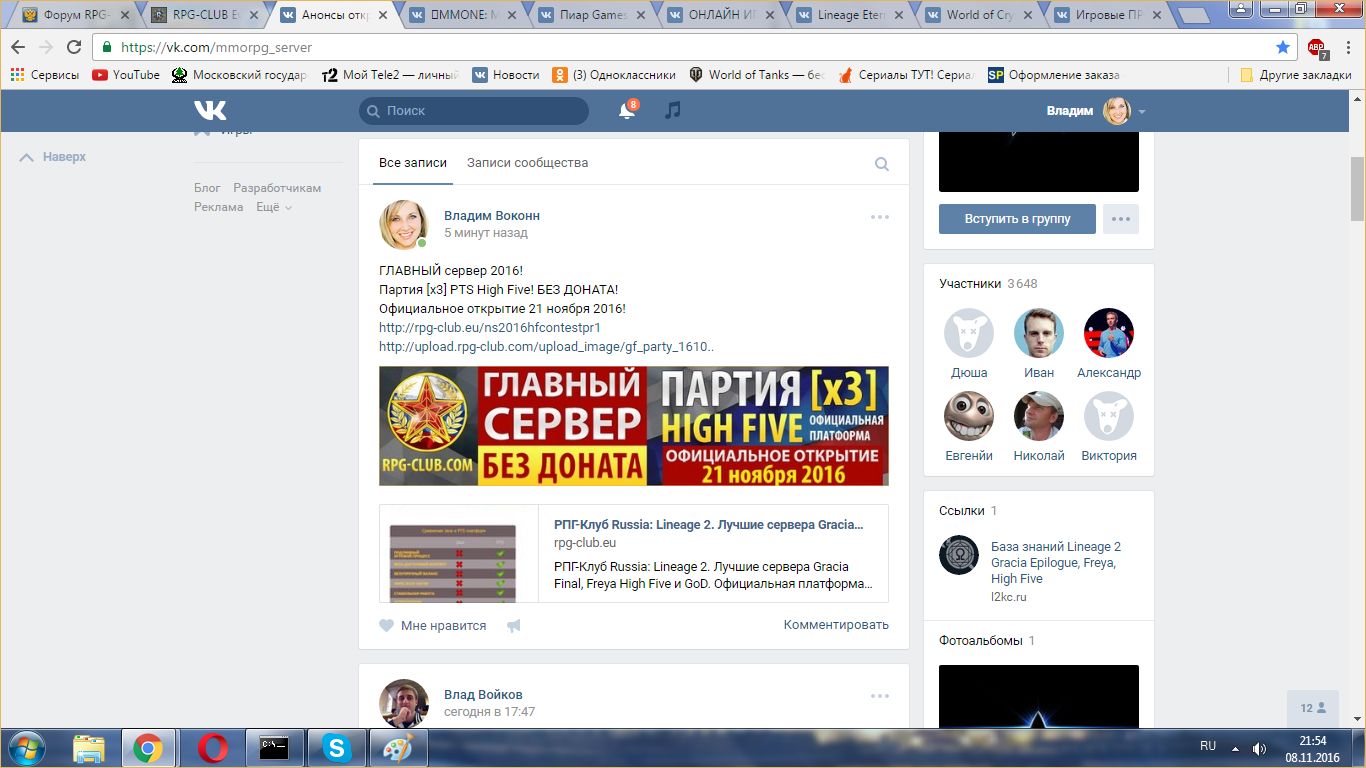Click the search magnifier in posts header
The height and width of the screenshot is (768, 1366).
tap(881, 164)
